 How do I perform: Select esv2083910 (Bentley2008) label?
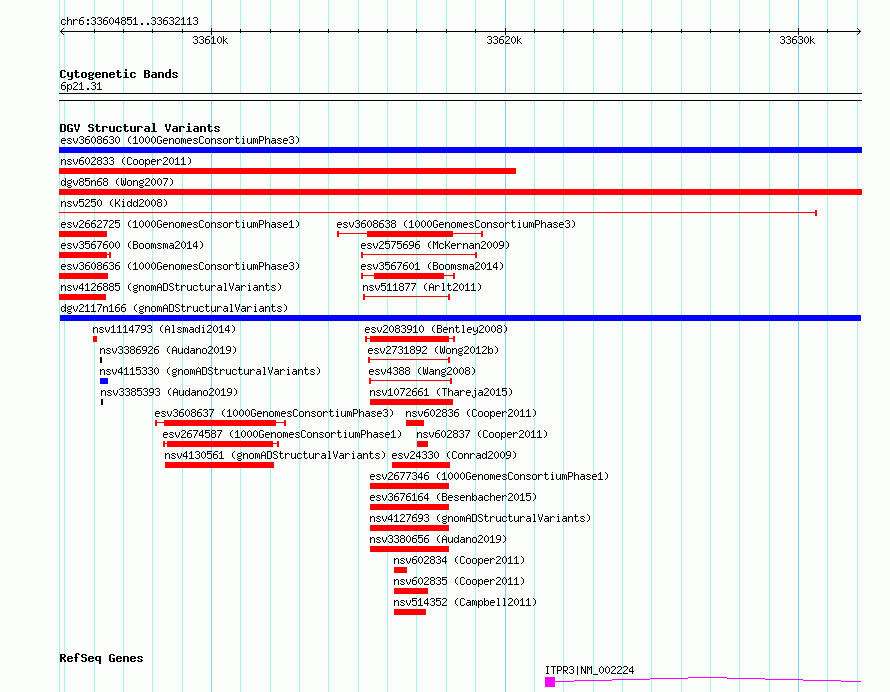click(x=435, y=329)
